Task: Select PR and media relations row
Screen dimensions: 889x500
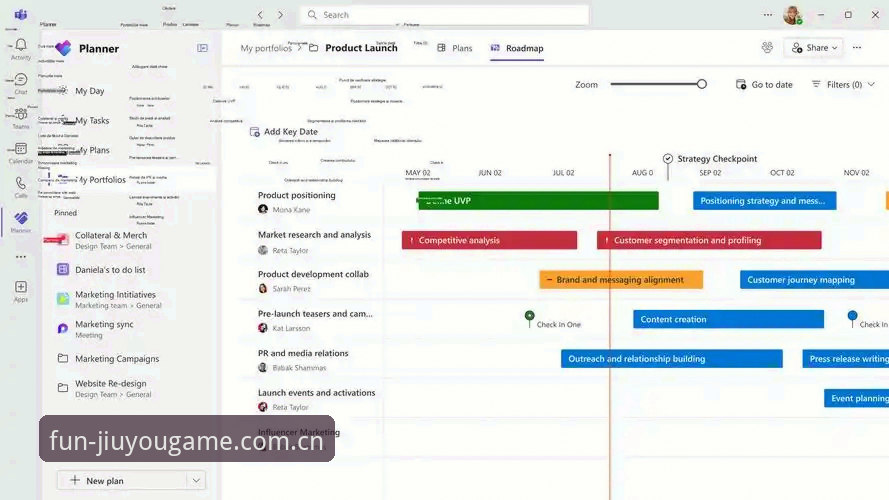Action: click(303, 353)
